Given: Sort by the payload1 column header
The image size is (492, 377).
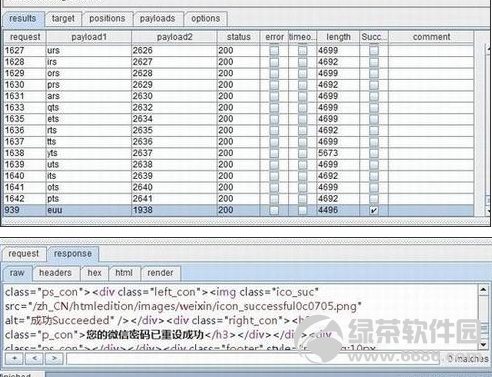Looking at the screenshot, I should tap(89, 37).
